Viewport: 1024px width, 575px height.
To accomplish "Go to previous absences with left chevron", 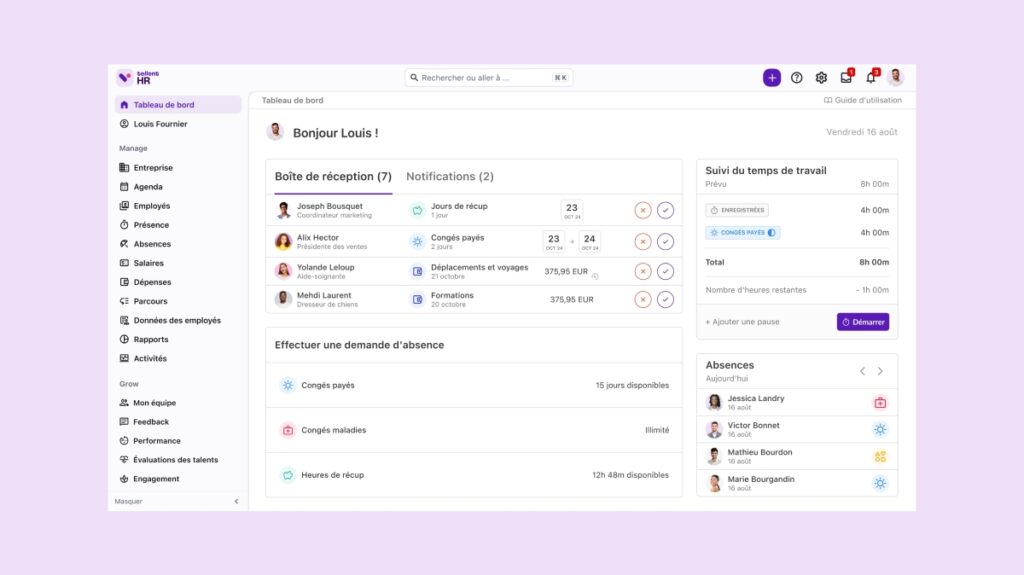I will (x=862, y=371).
